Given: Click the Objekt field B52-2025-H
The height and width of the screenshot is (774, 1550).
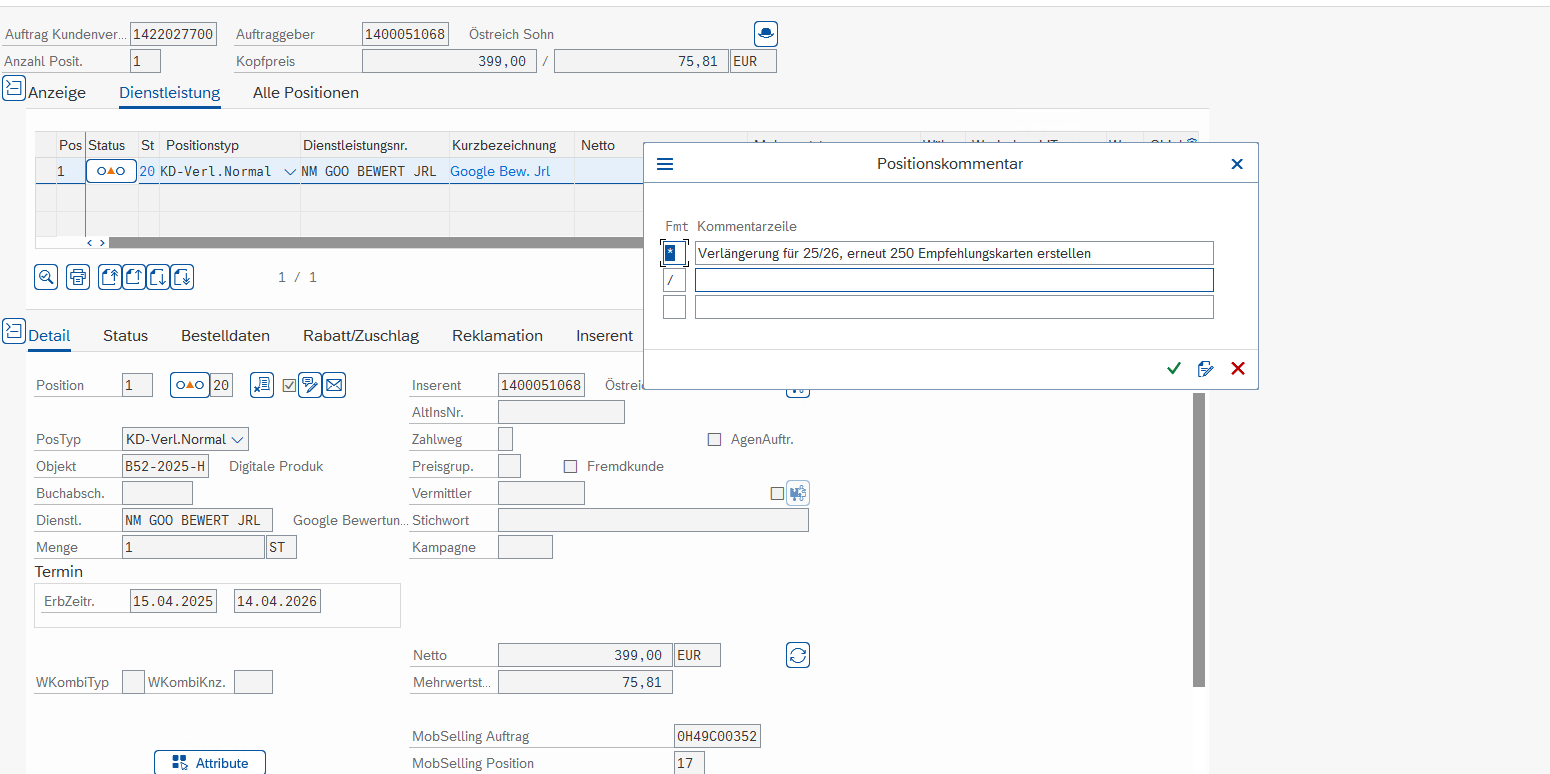Looking at the screenshot, I should (166, 466).
